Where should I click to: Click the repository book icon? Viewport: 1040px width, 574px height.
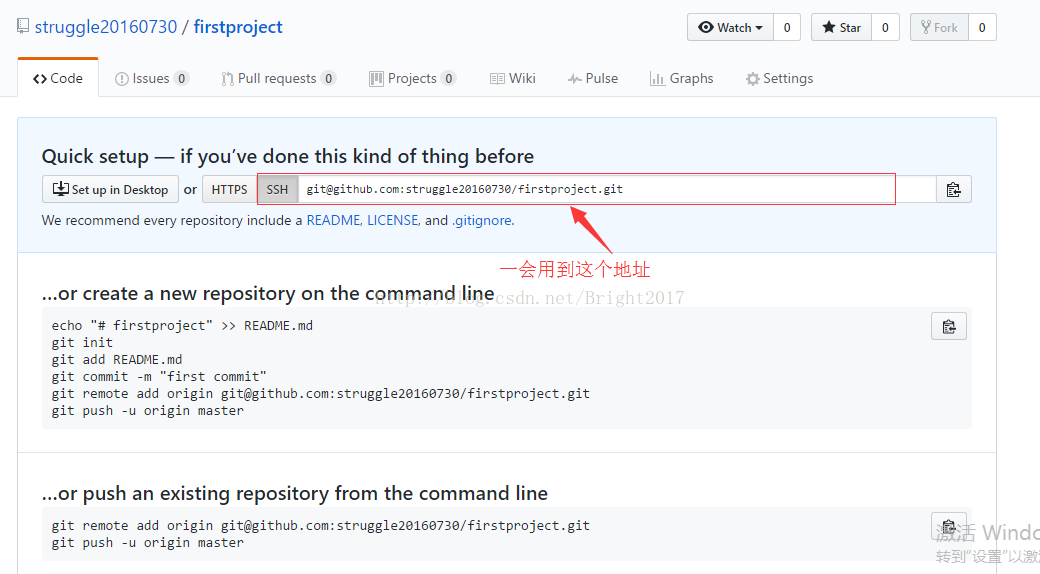pyautogui.click(x=23, y=27)
